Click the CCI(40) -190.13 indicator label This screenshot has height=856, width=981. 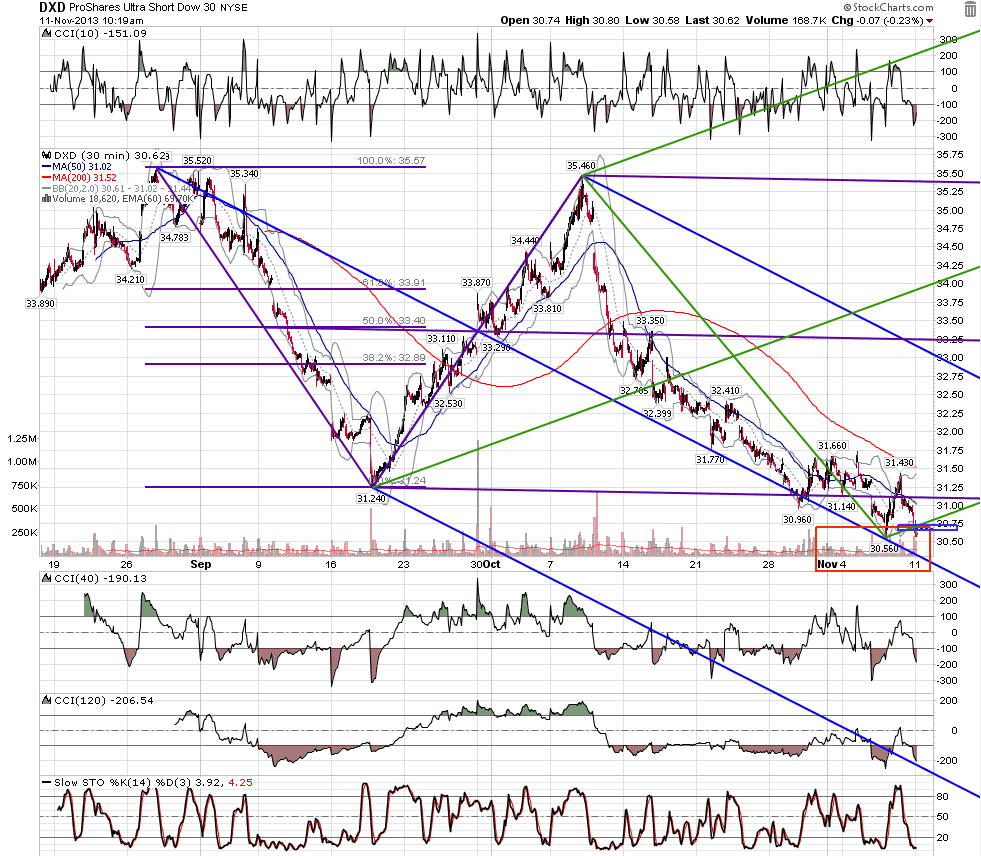(101, 578)
